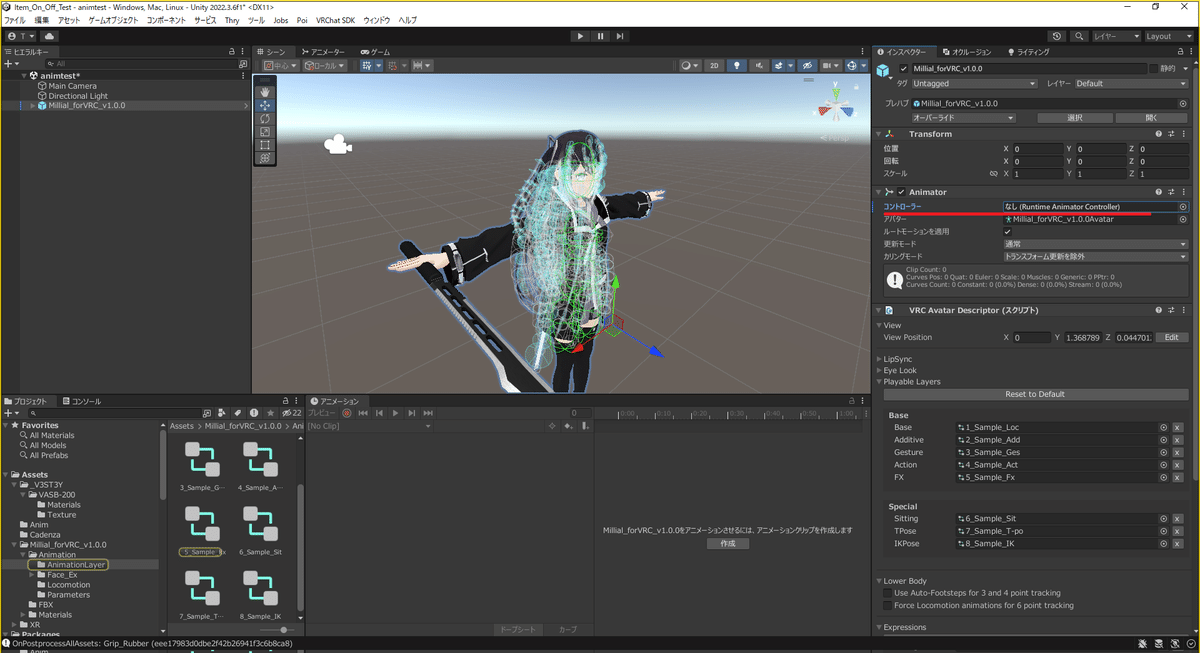Open object picker for コントローラー field
The height and width of the screenshot is (653, 1200).
(x=1183, y=207)
